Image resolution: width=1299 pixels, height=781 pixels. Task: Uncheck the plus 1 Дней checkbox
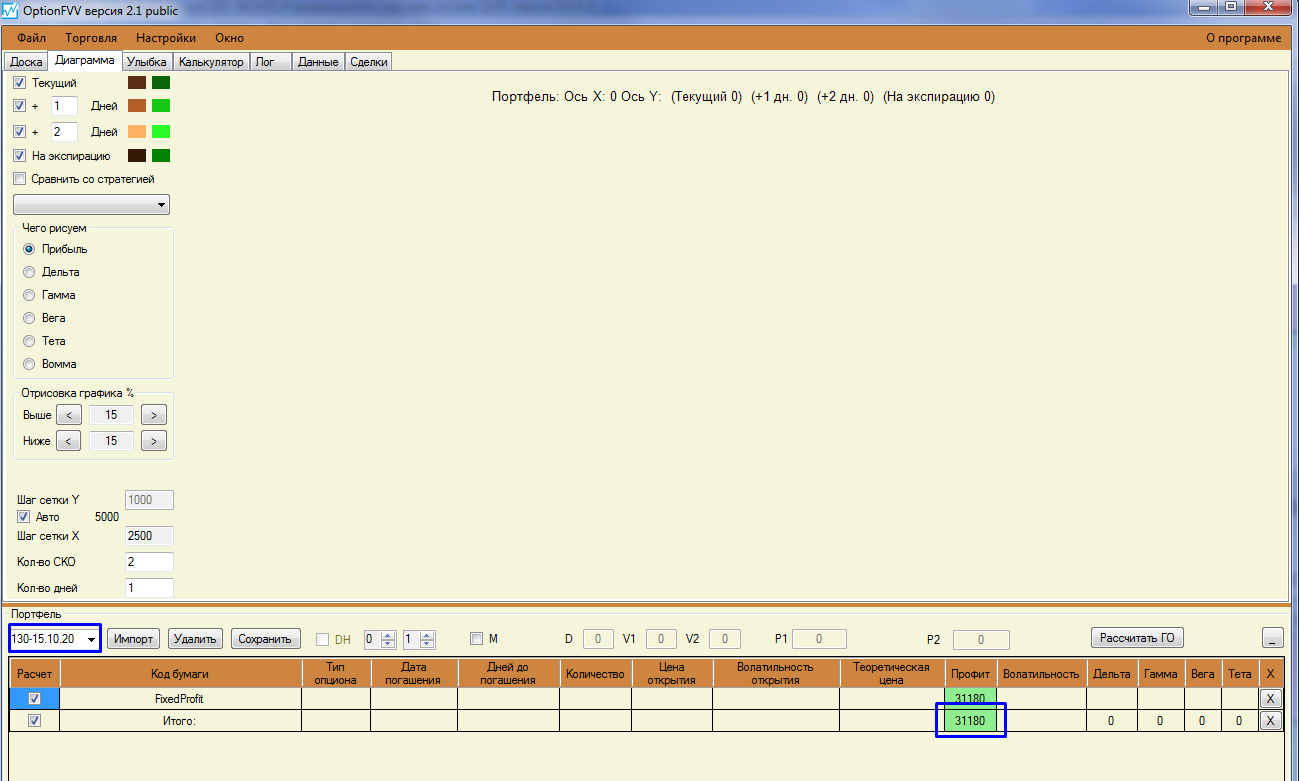click(x=19, y=105)
